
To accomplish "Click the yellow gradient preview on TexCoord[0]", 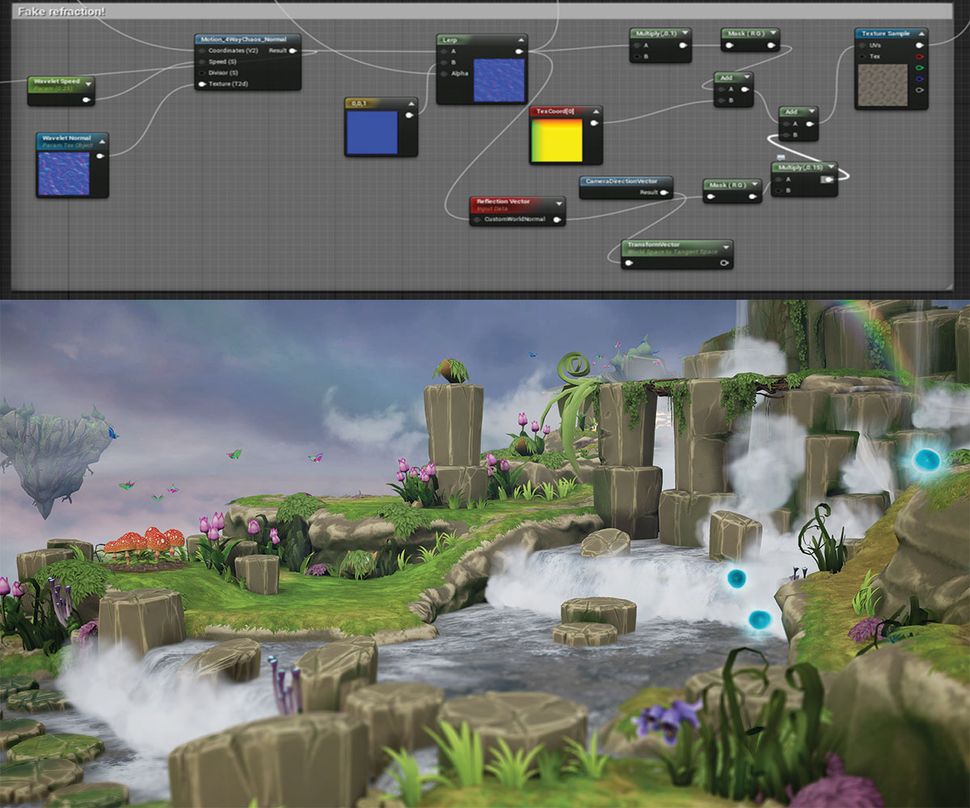I will pos(557,141).
